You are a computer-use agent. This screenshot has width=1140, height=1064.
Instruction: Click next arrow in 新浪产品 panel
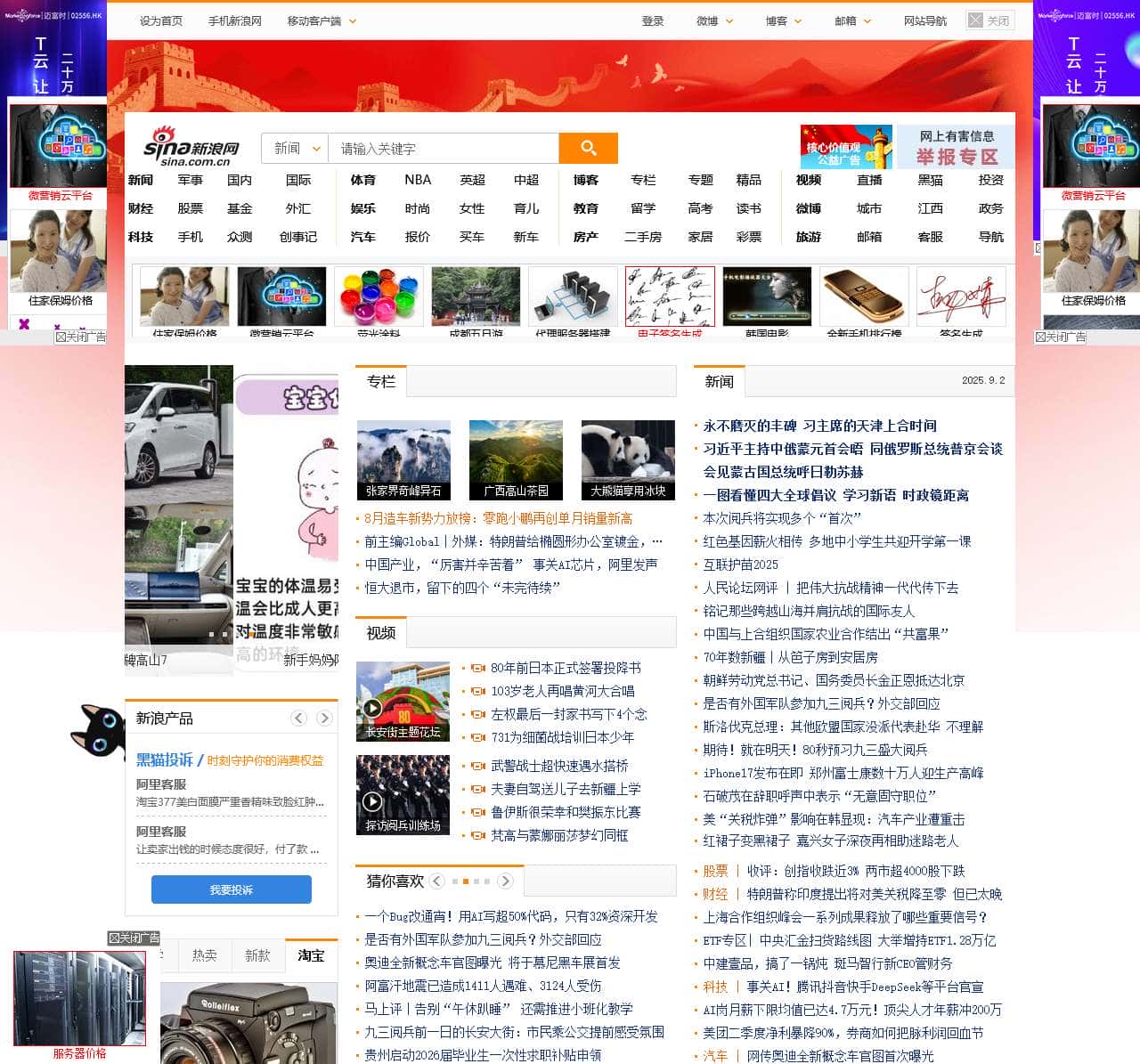(324, 719)
